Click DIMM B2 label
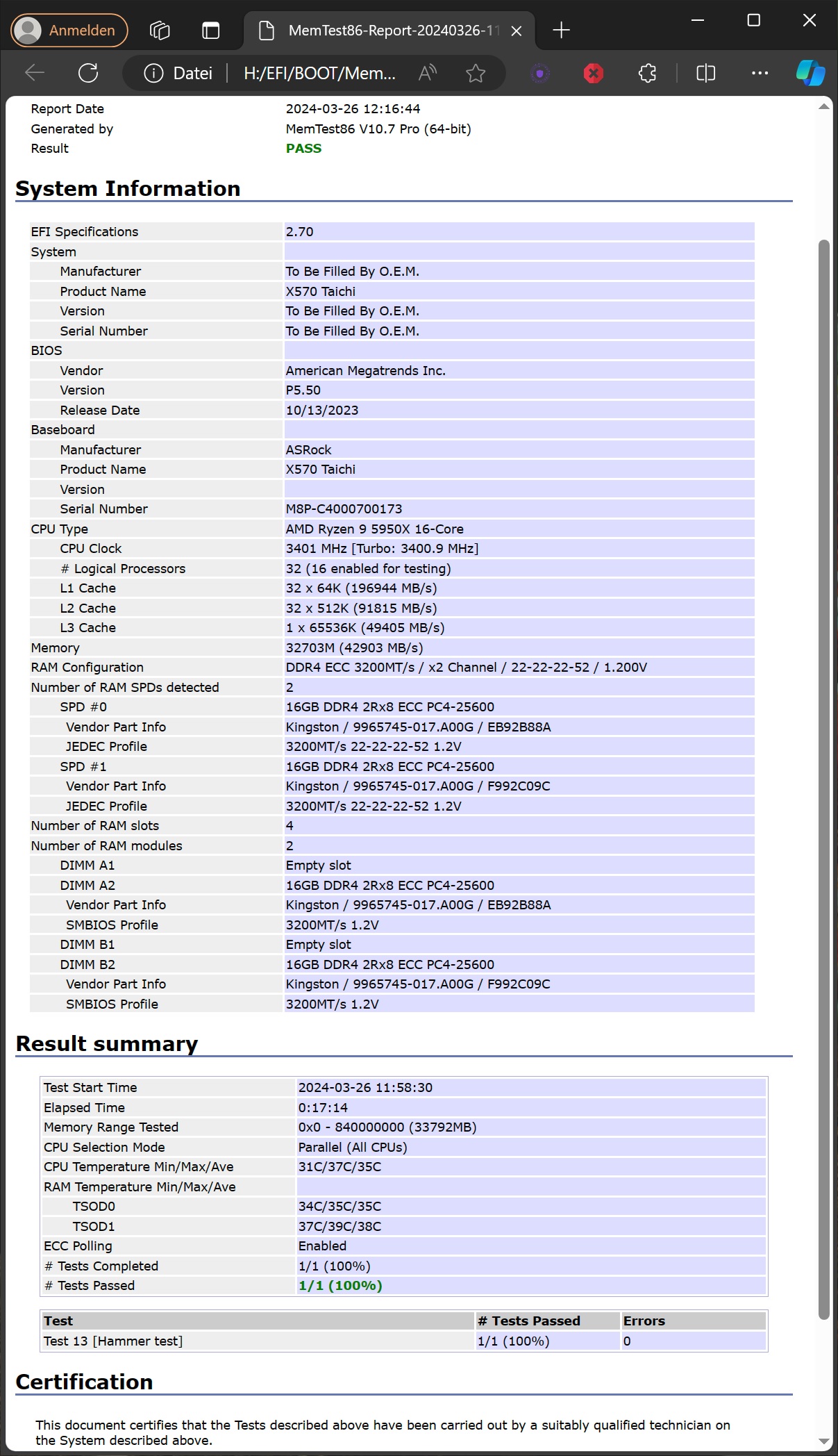 pyautogui.click(x=87, y=965)
